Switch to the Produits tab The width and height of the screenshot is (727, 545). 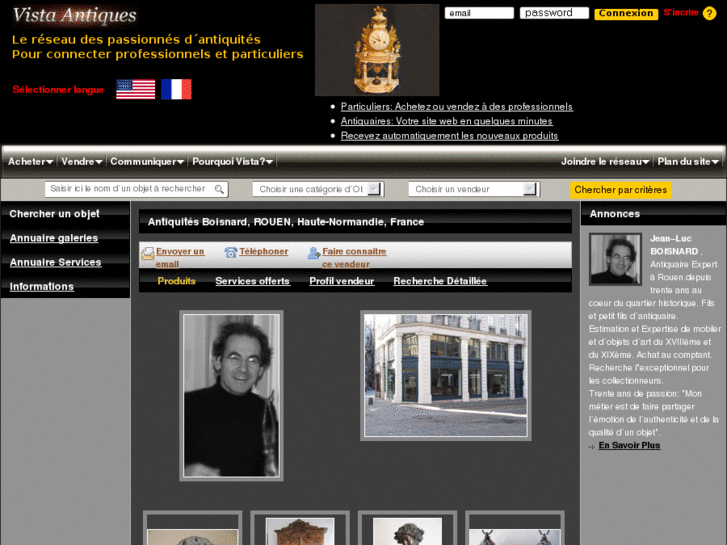pyautogui.click(x=177, y=281)
